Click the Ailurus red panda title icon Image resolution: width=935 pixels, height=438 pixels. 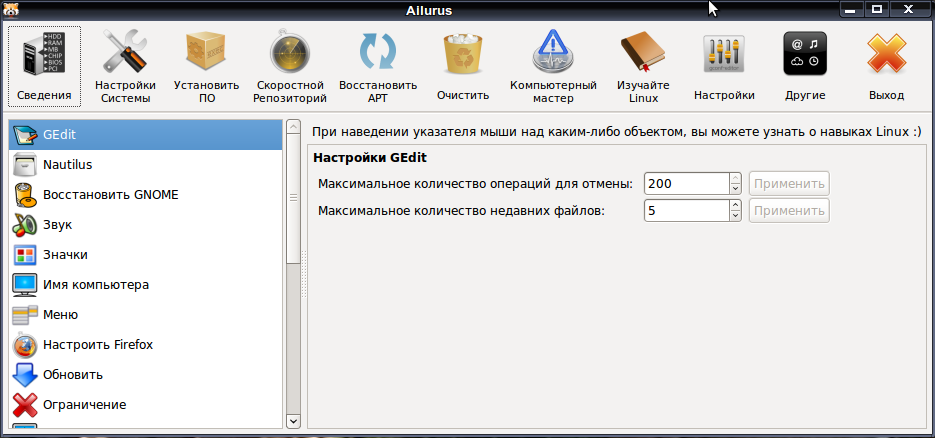(x=10, y=10)
